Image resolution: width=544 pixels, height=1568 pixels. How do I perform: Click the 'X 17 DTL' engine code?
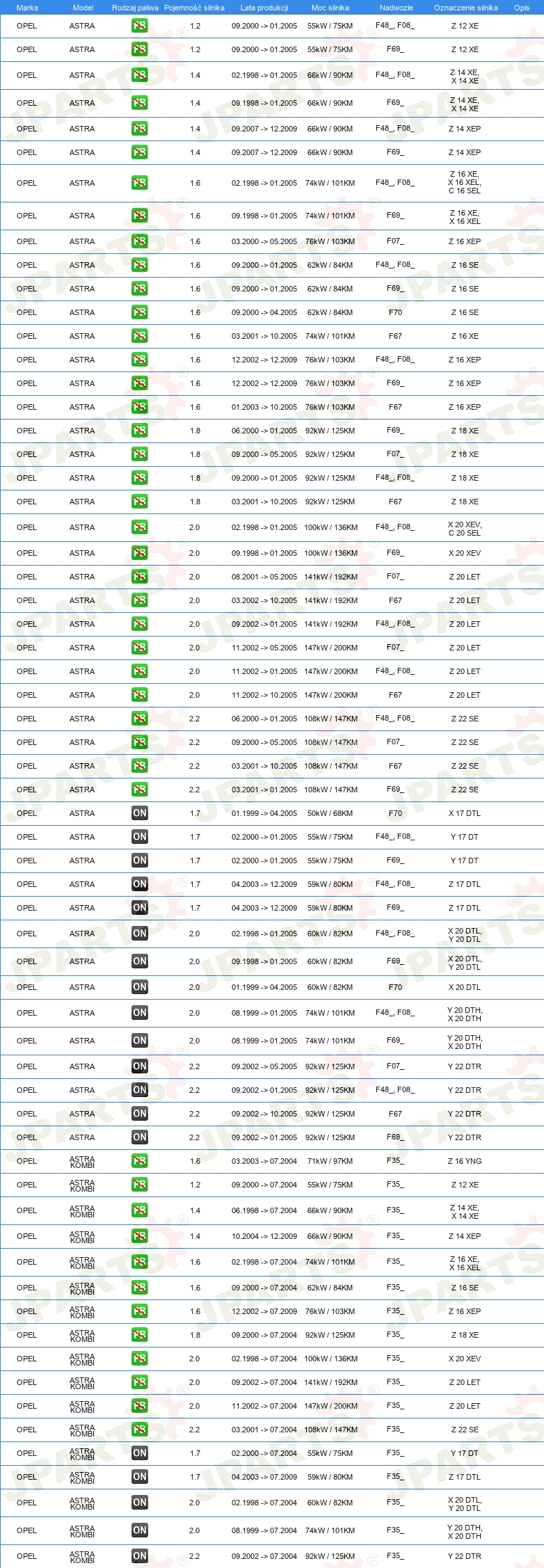pyautogui.click(x=465, y=813)
